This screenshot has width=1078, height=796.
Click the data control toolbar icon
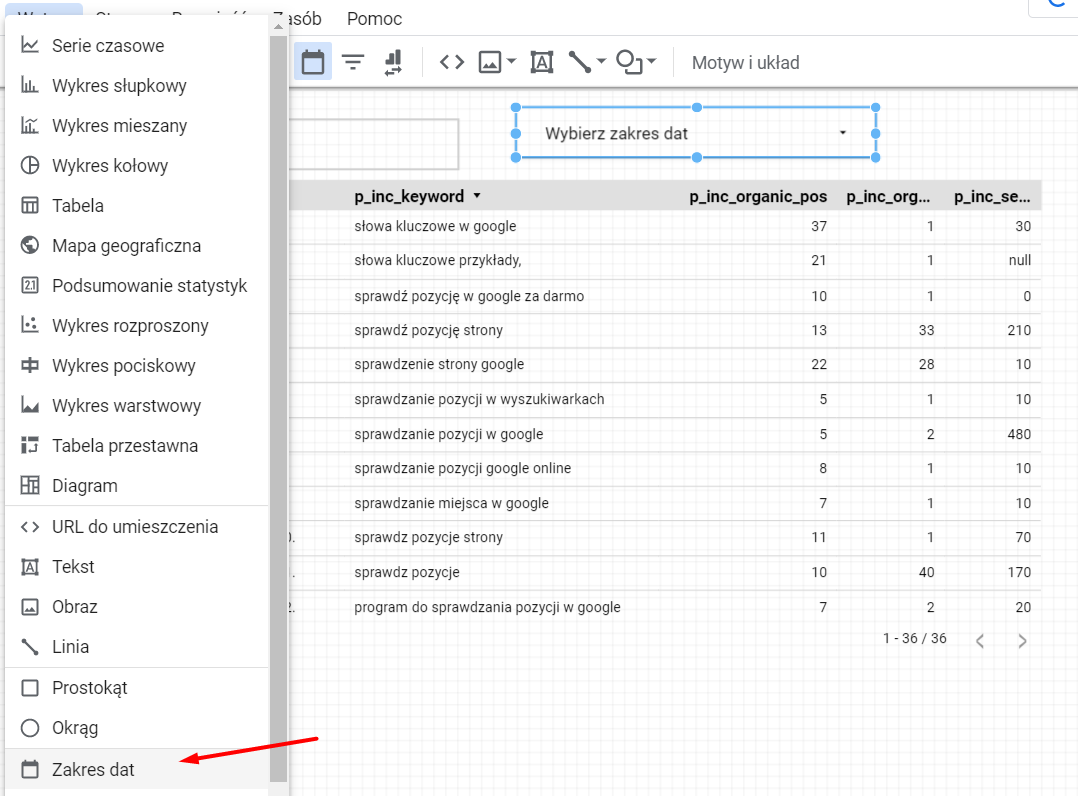point(393,63)
